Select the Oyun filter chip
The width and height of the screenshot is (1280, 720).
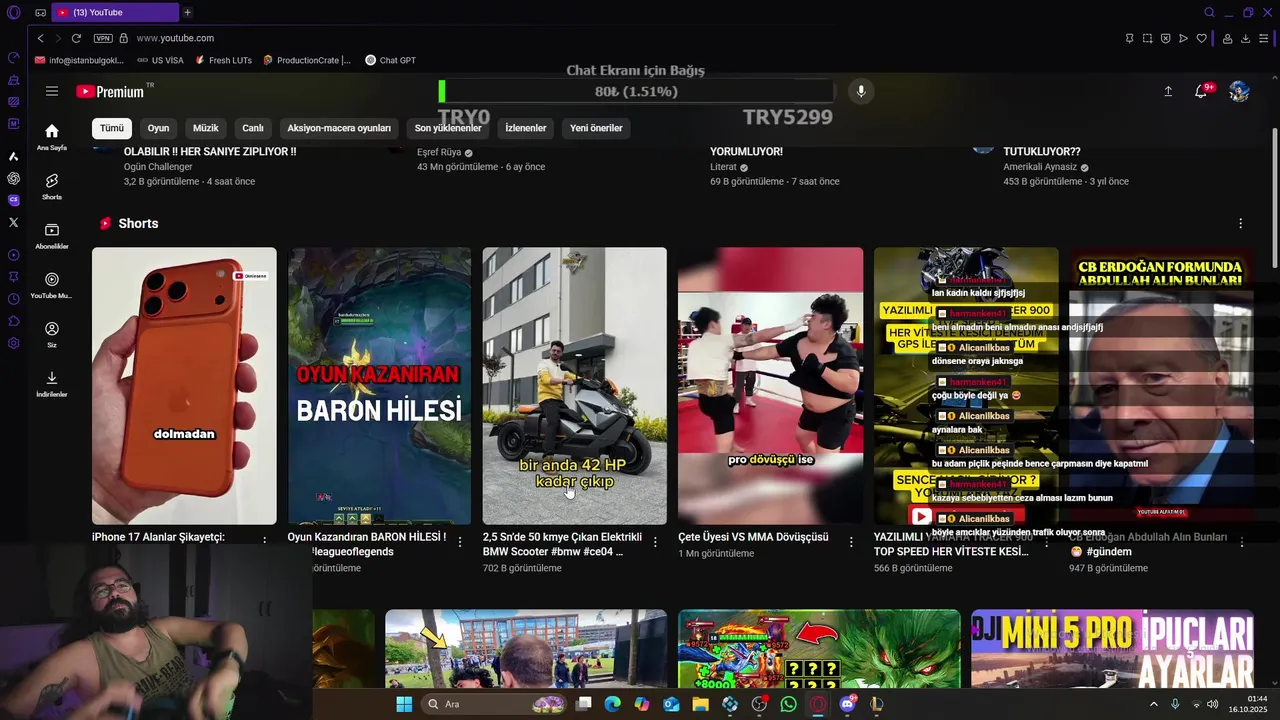click(158, 128)
